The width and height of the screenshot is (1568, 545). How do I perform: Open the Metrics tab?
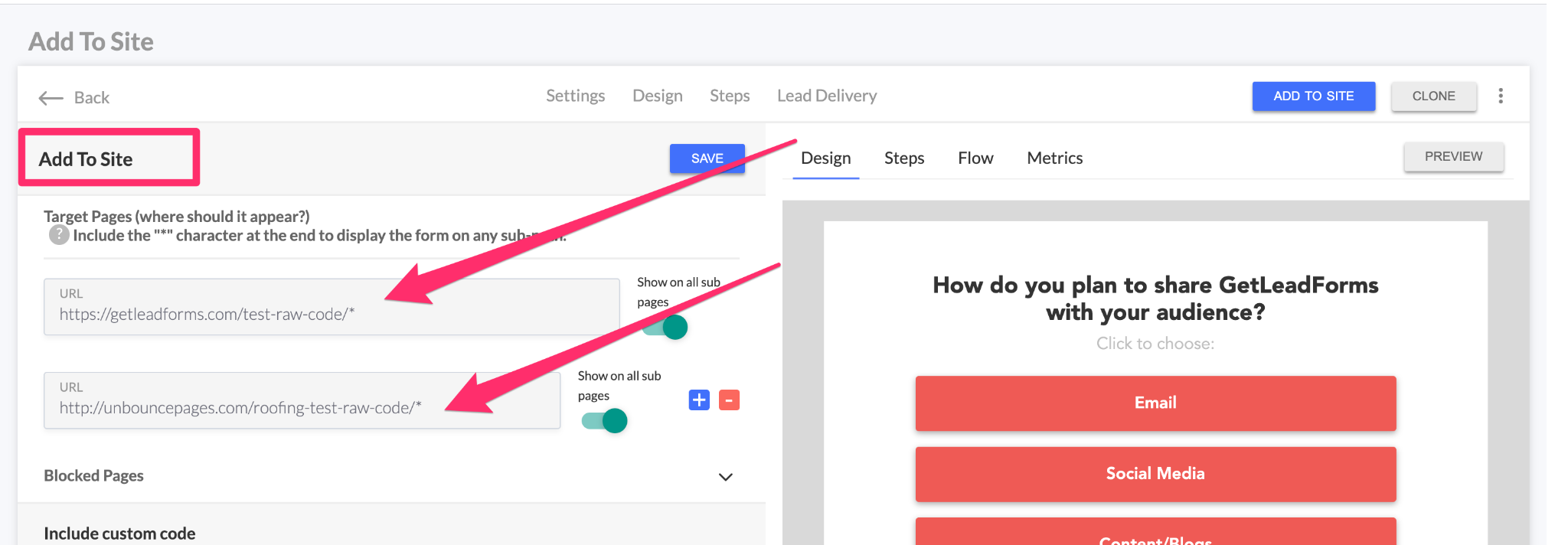tap(1054, 158)
